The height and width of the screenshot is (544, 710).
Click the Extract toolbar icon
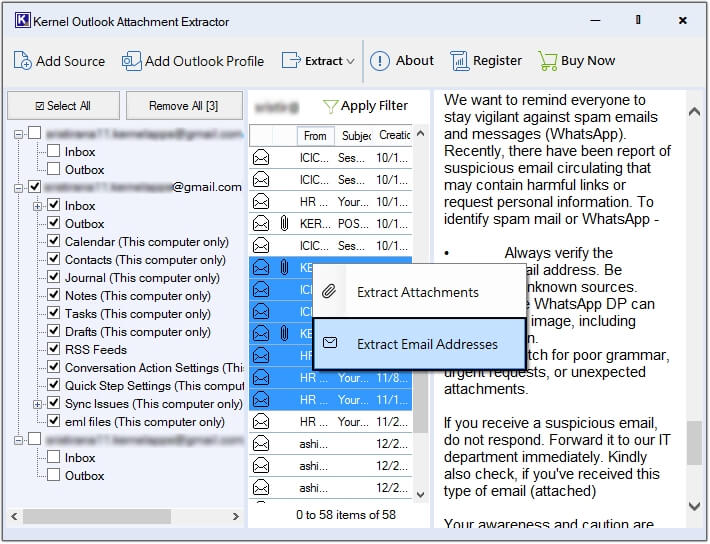coord(291,60)
